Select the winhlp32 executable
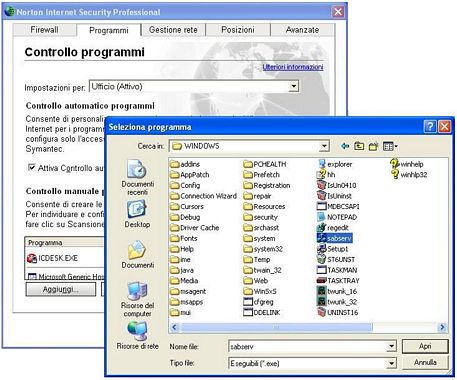 [409, 175]
